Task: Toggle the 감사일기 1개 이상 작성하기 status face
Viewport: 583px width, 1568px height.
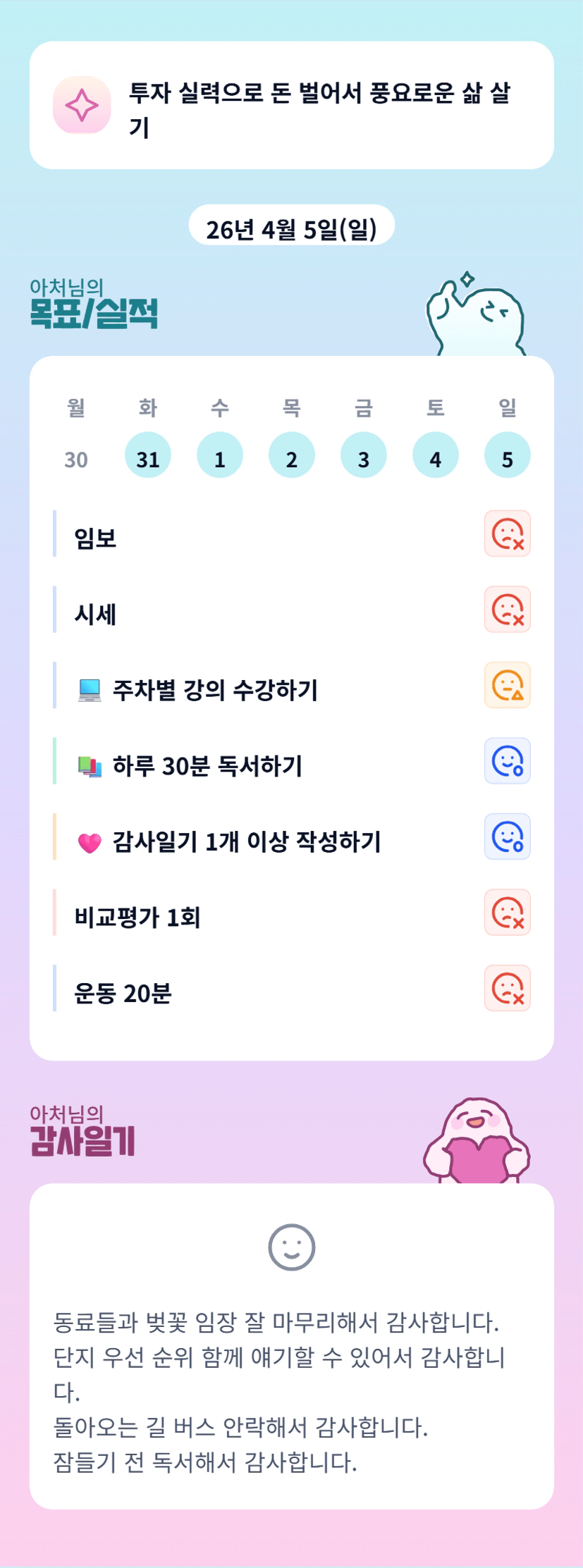Action: 507,837
